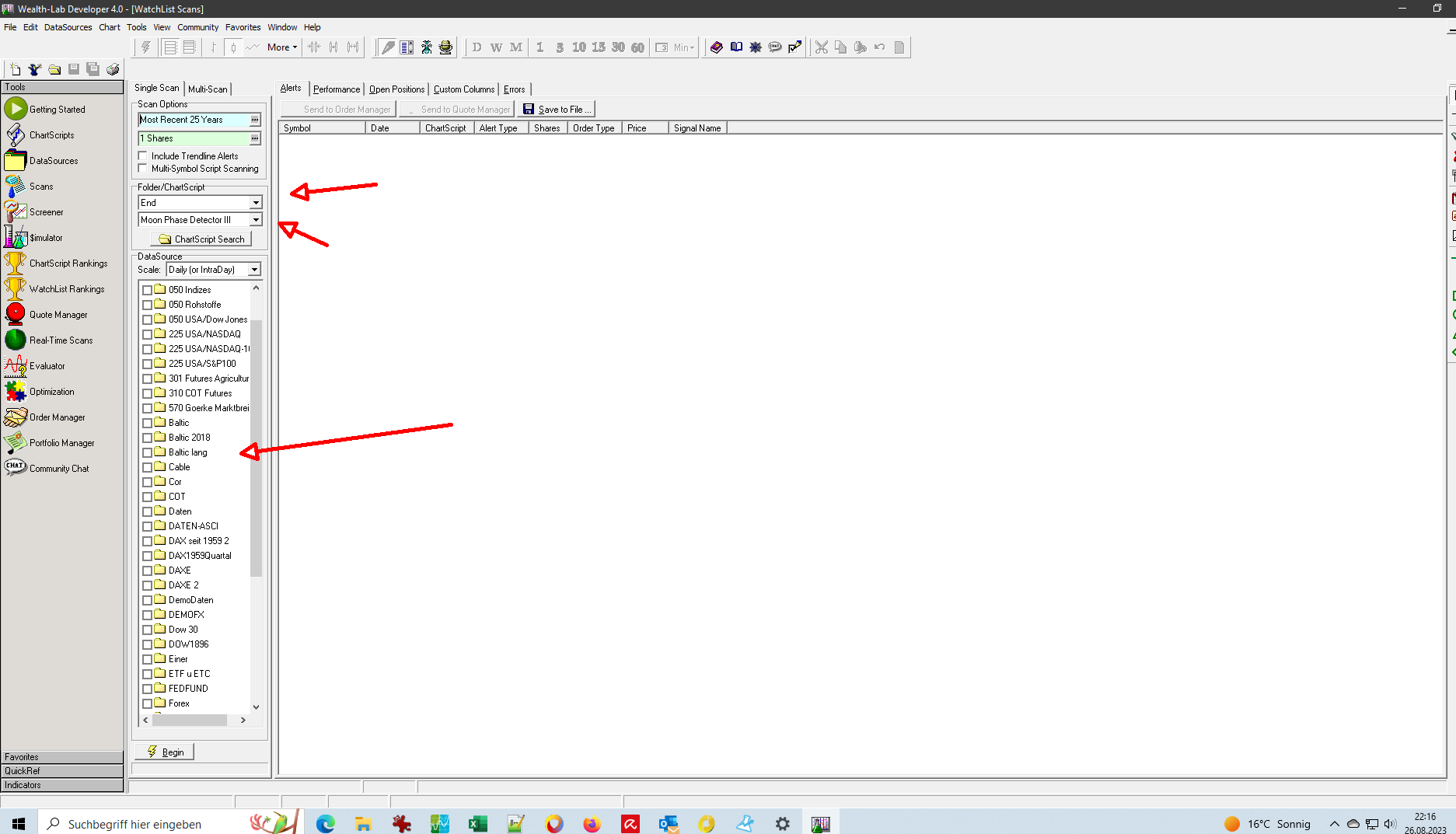Open the Evaluator tool icon
The image size is (1456, 834).
(16, 365)
